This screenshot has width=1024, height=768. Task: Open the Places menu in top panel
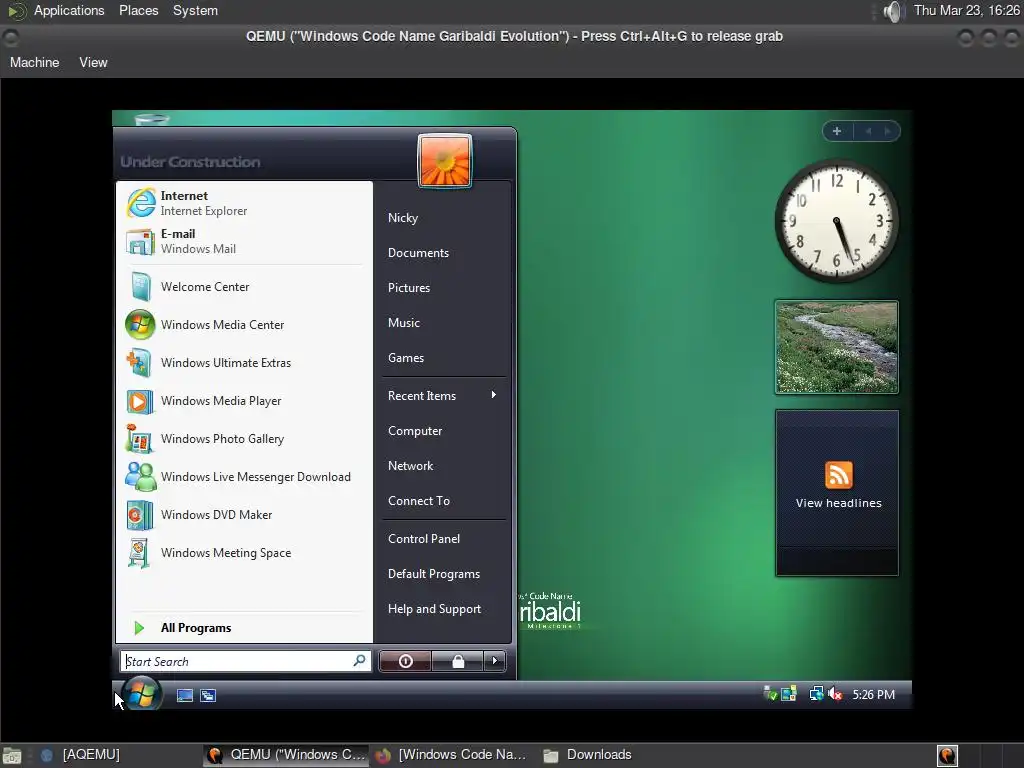click(138, 10)
